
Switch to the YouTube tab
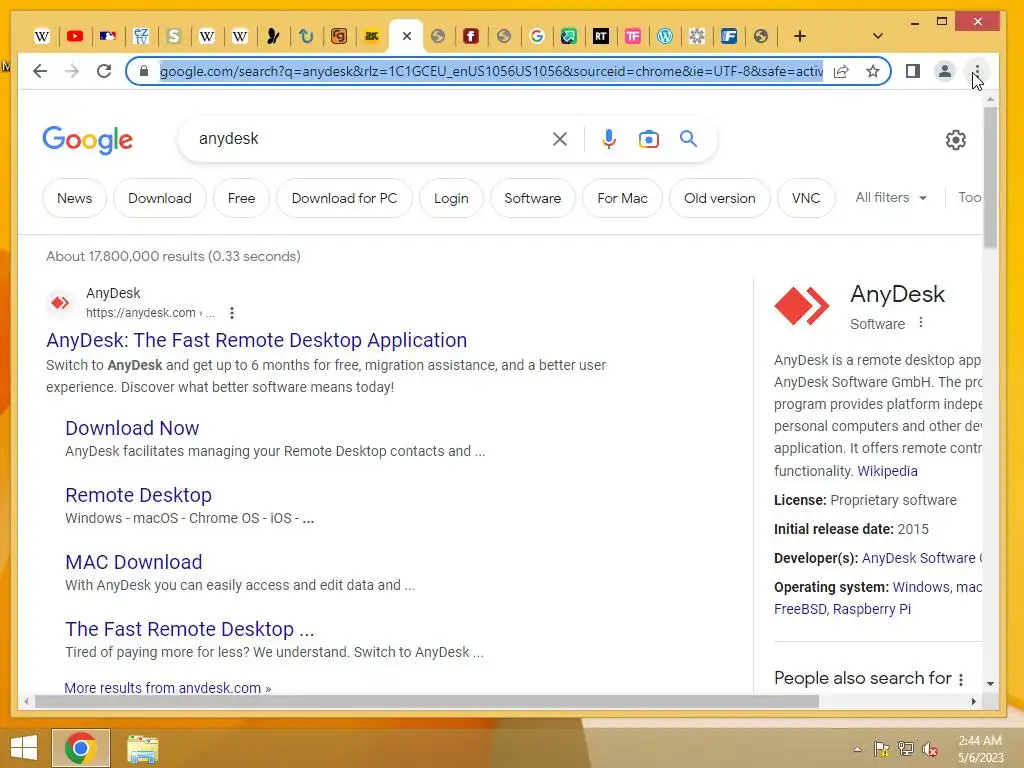pos(75,37)
